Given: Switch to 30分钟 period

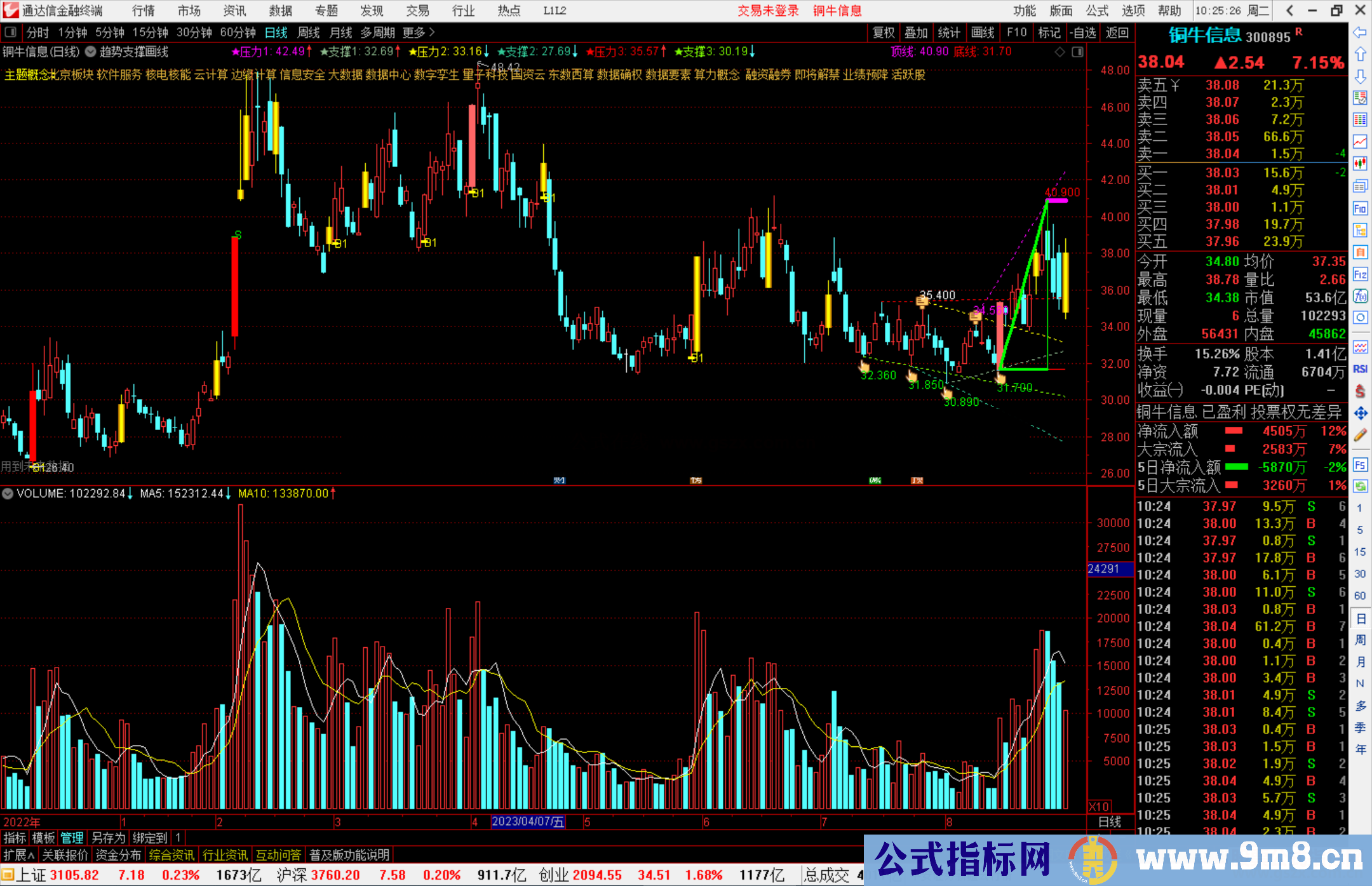Looking at the screenshot, I should [x=194, y=32].
